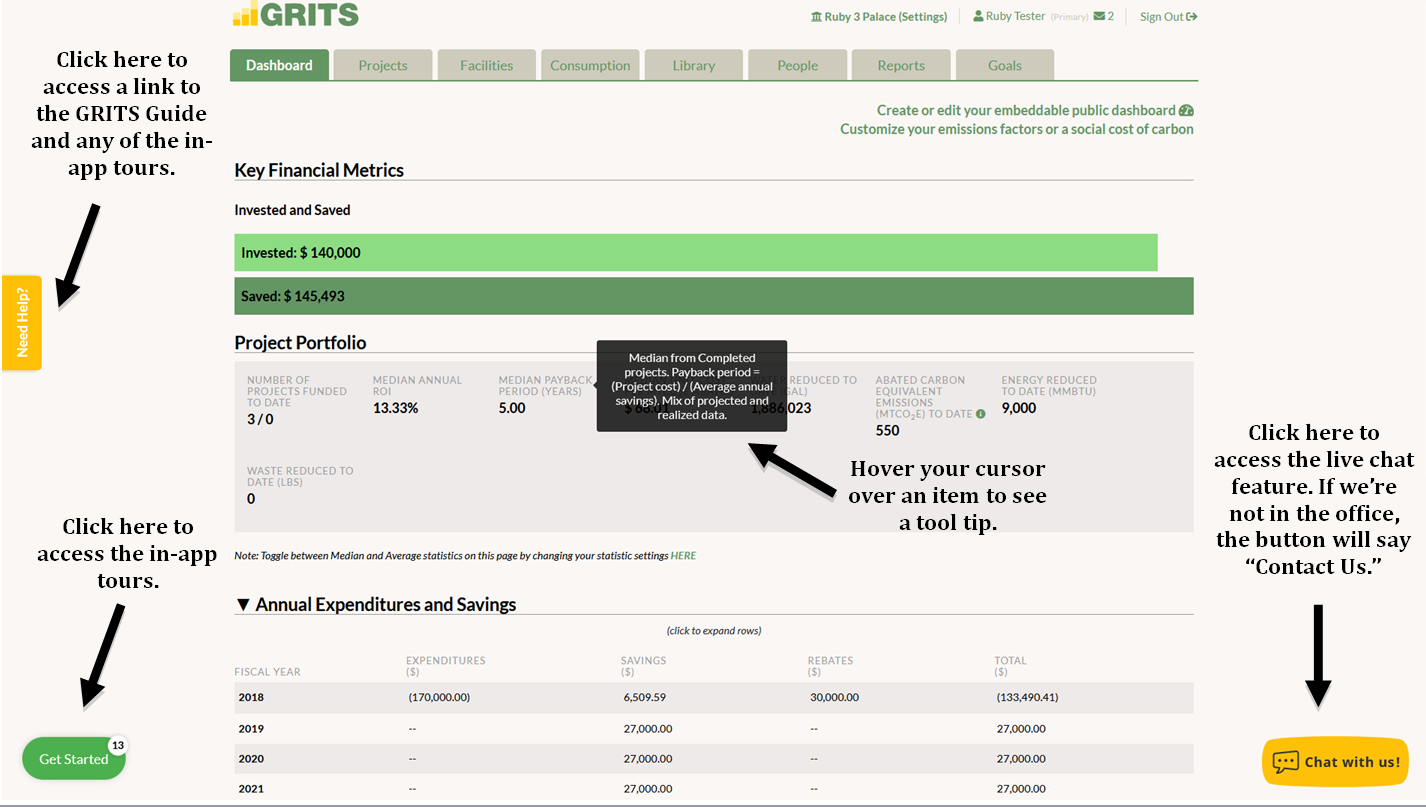Click the 2018 savings cell 6,509.59

click(x=644, y=698)
